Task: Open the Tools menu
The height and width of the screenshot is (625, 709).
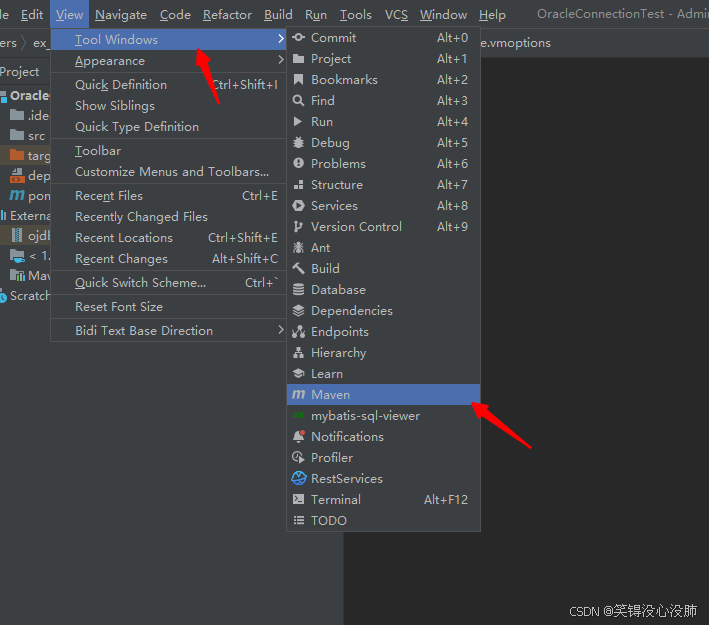Action: tap(355, 15)
